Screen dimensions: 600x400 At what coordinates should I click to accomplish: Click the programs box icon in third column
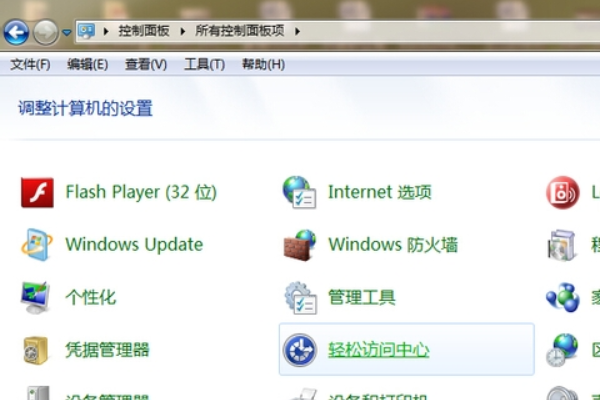(561, 245)
